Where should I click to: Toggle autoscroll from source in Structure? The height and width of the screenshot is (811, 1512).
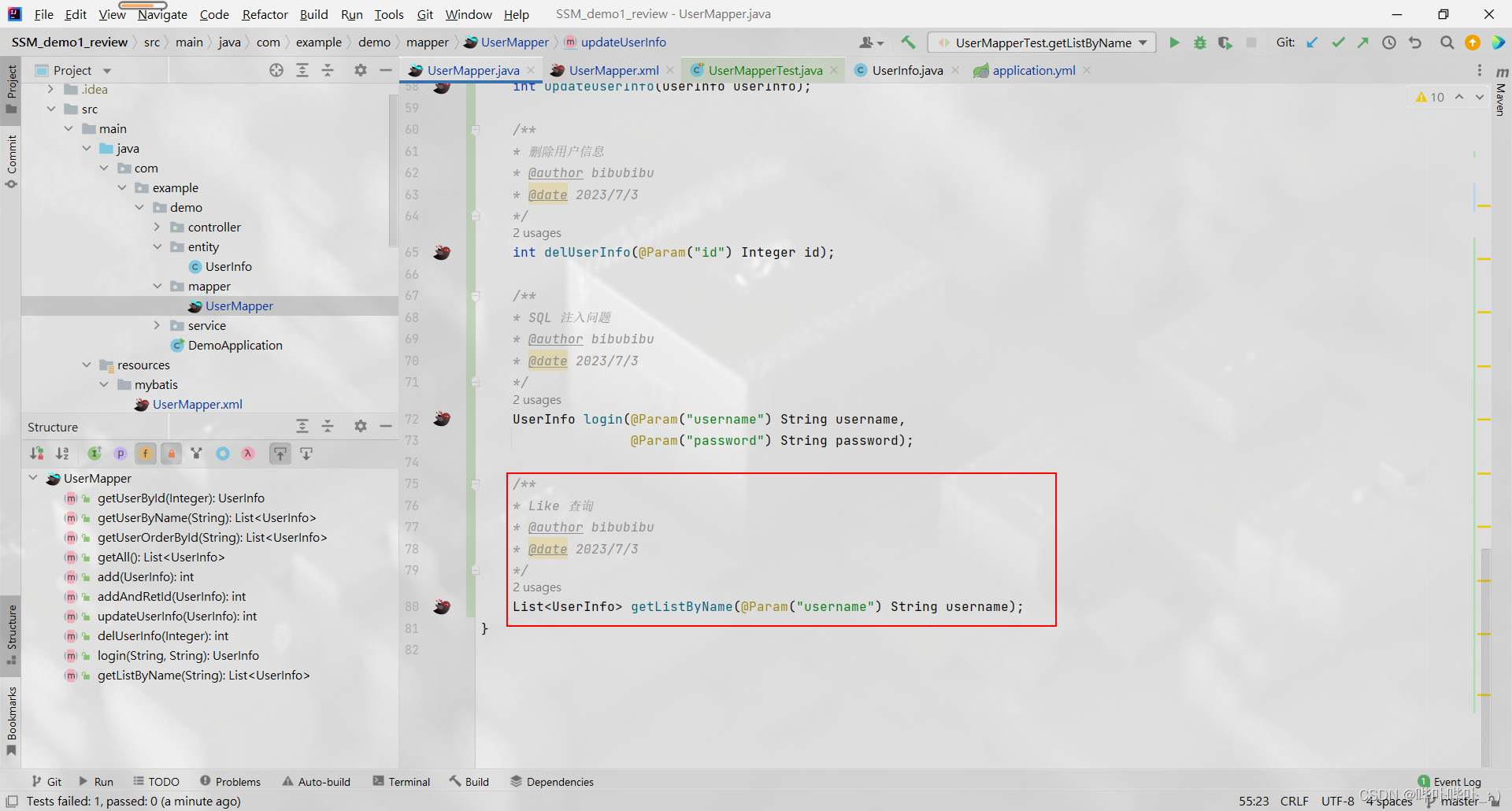[x=306, y=453]
